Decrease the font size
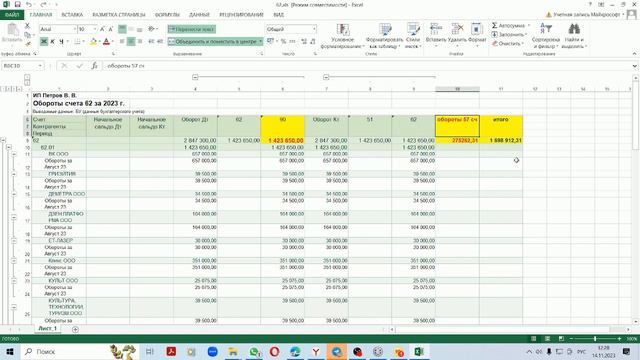640x360 pixels. pos(111,29)
